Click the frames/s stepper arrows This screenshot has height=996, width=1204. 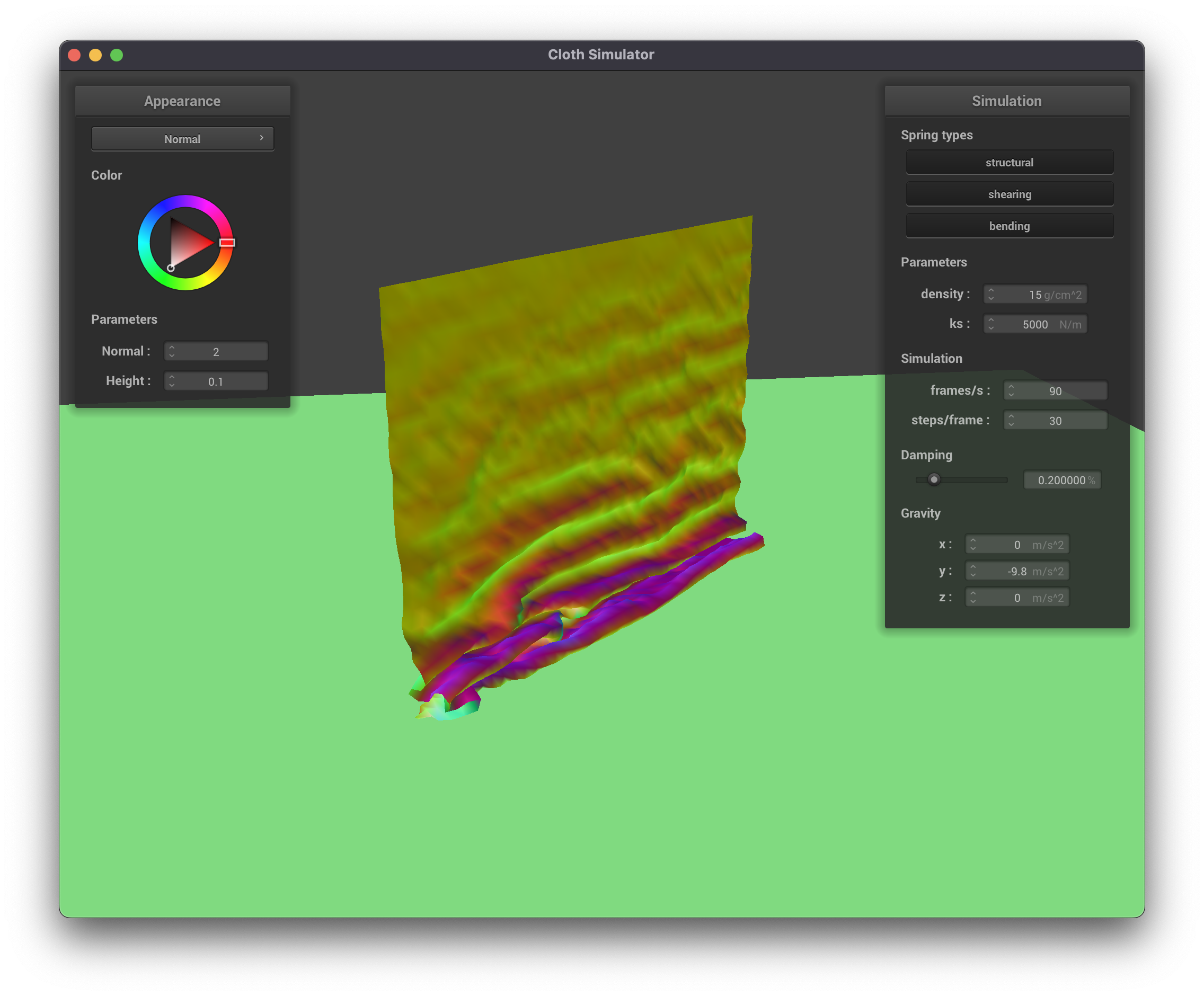click(1011, 391)
